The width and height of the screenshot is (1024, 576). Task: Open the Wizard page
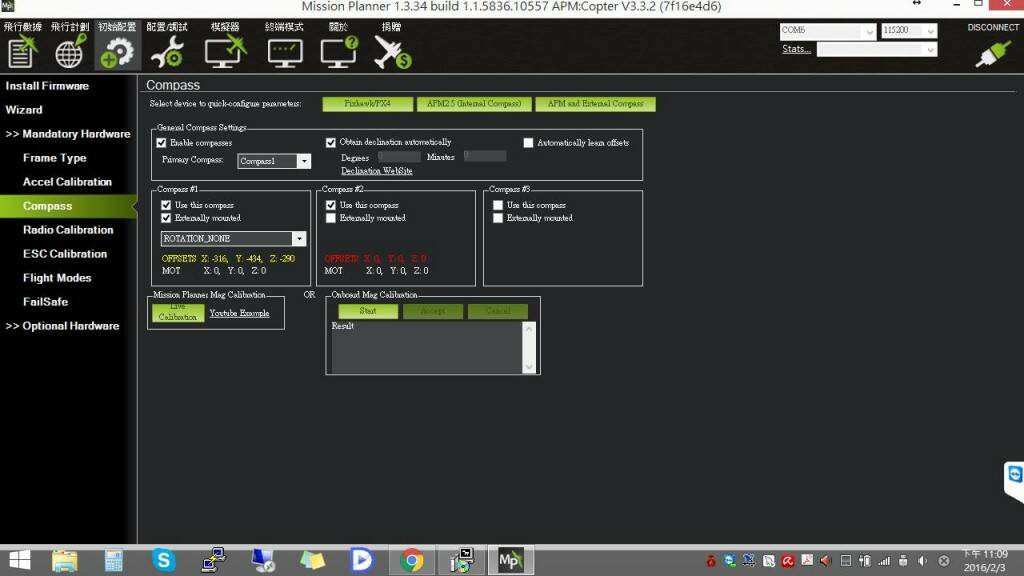click(x=24, y=110)
